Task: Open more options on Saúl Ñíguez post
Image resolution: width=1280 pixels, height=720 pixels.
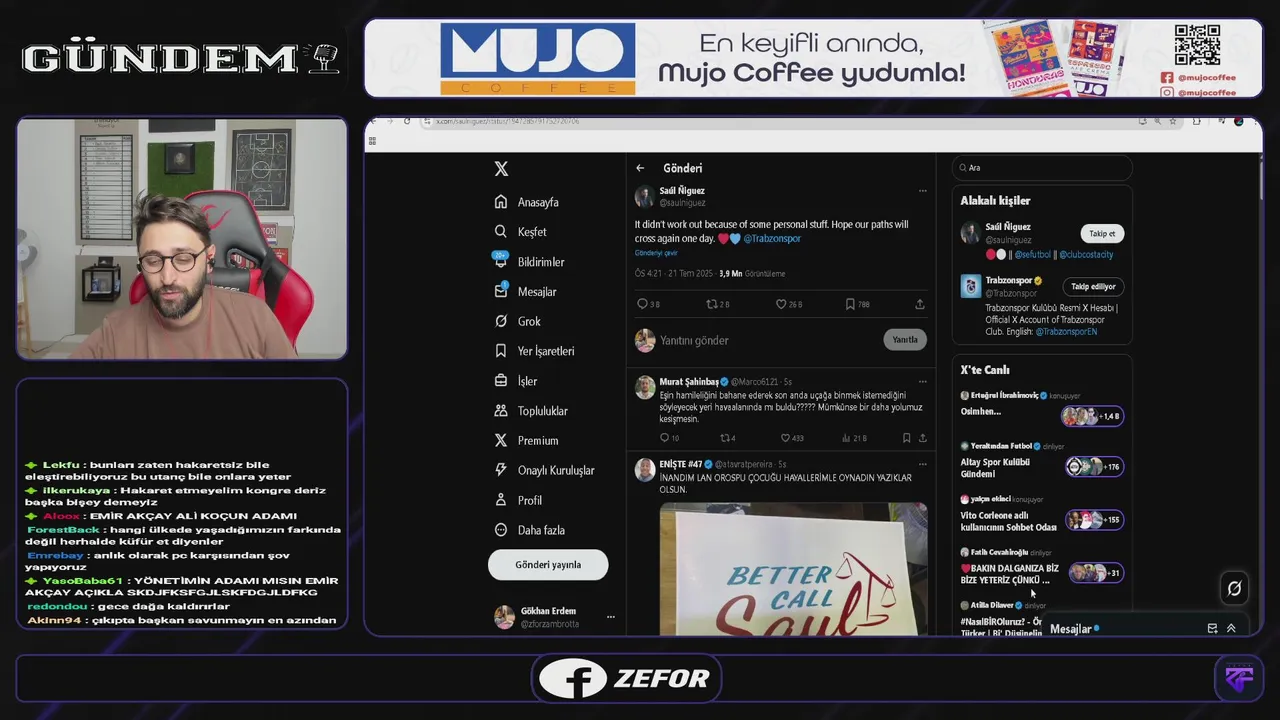Action: coord(922,190)
